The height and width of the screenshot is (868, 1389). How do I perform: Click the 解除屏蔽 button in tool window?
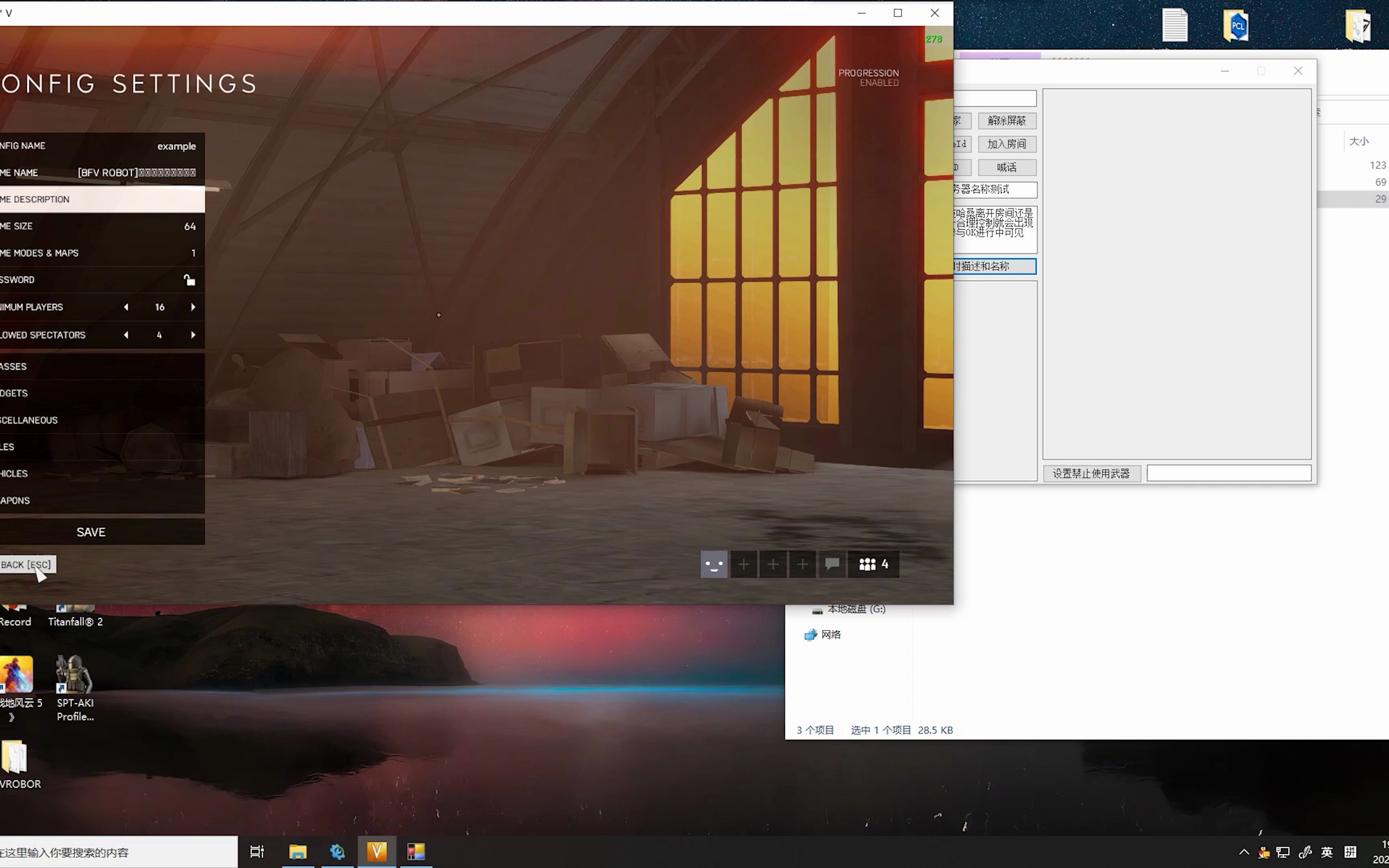[x=1007, y=121]
